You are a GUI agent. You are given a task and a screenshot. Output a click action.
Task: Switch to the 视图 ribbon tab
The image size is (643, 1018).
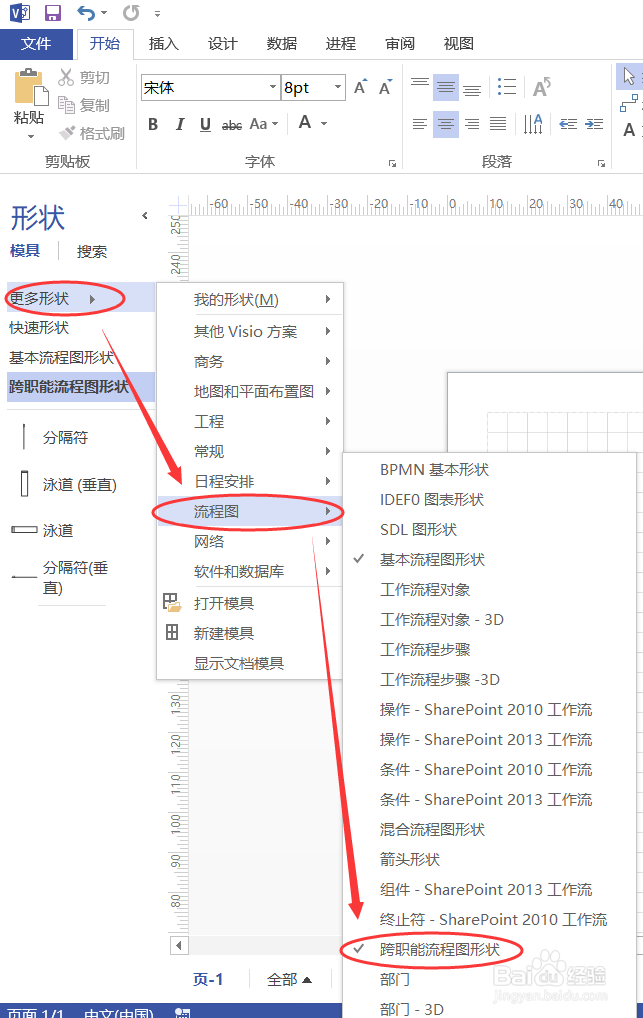pos(459,43)
